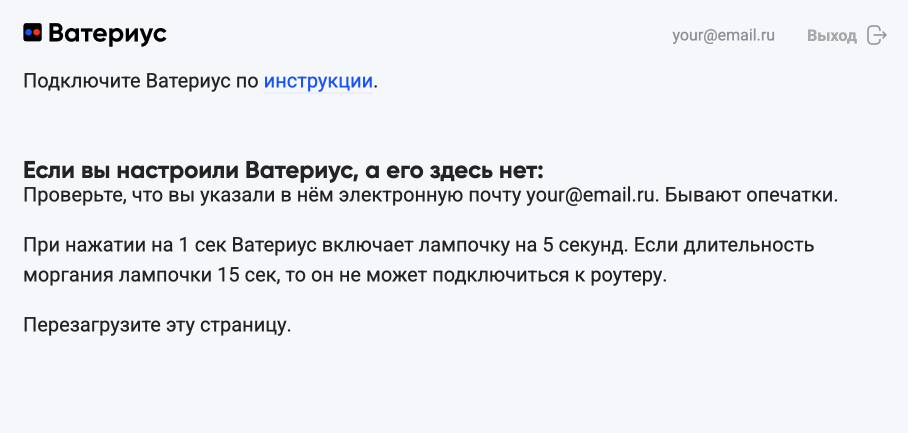Click the red dot in the logo

[37, 34]
